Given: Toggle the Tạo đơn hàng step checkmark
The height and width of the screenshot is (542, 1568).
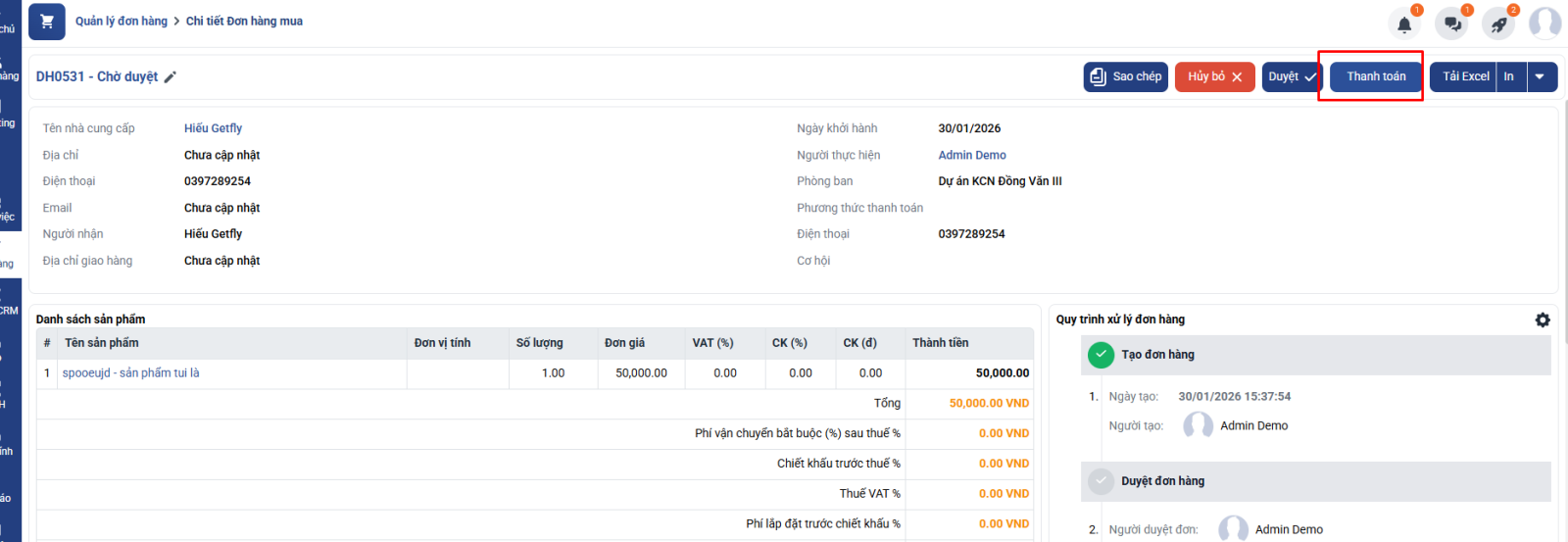Looking at the screenshot, I should [1101, 355].
